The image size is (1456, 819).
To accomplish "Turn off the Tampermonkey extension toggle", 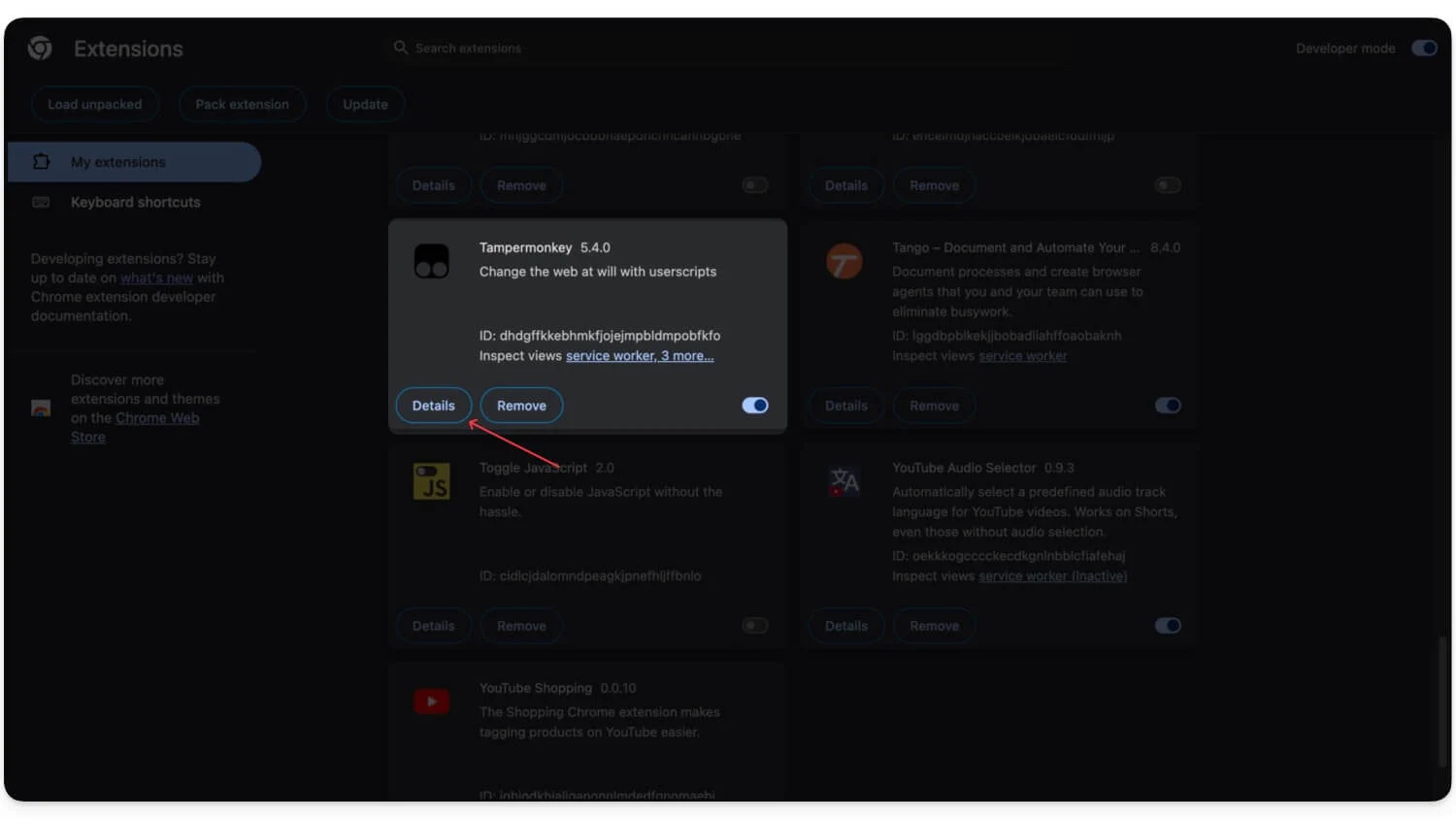I will coord(754,405).
